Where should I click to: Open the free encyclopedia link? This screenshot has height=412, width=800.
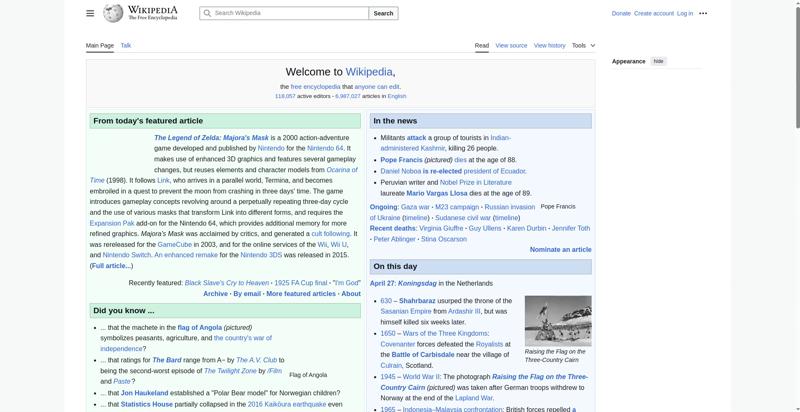click(315, 87)
